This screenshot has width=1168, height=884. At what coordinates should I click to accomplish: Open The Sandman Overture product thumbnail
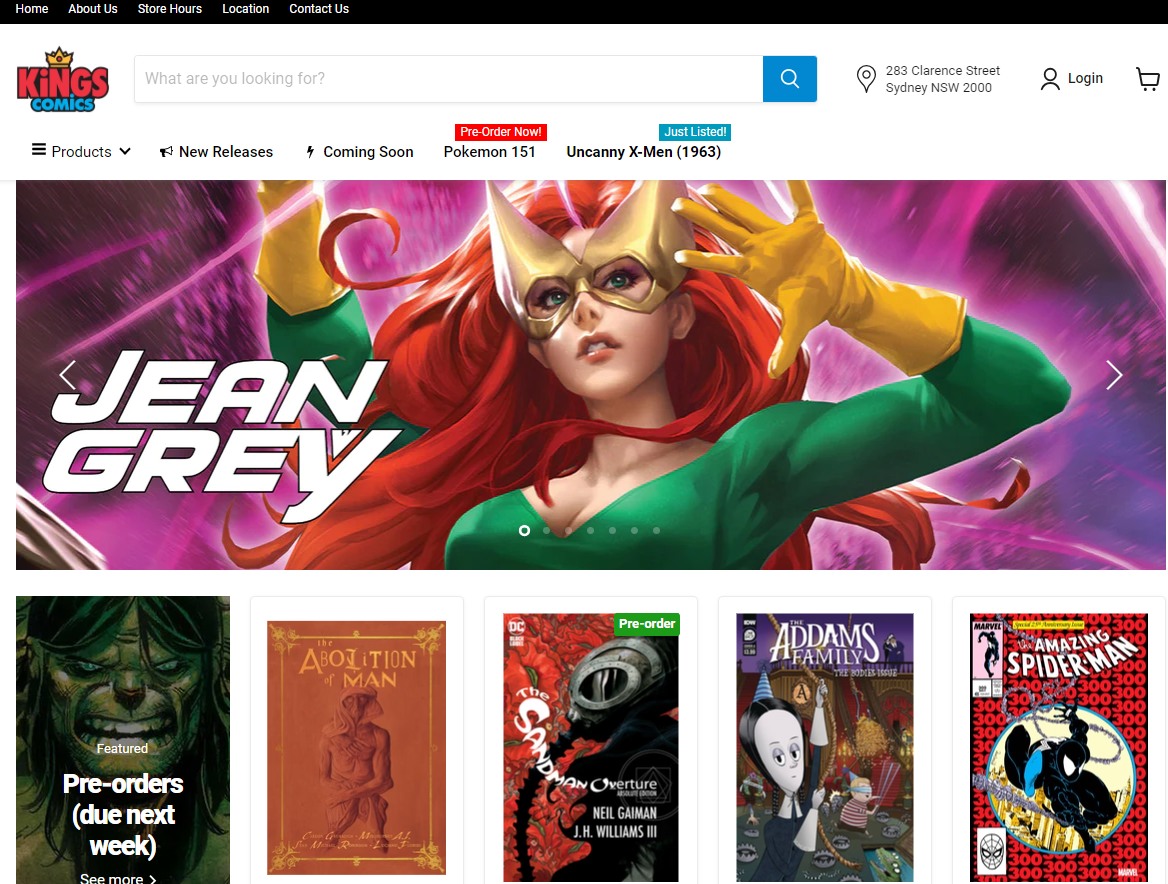pos(590,748)
